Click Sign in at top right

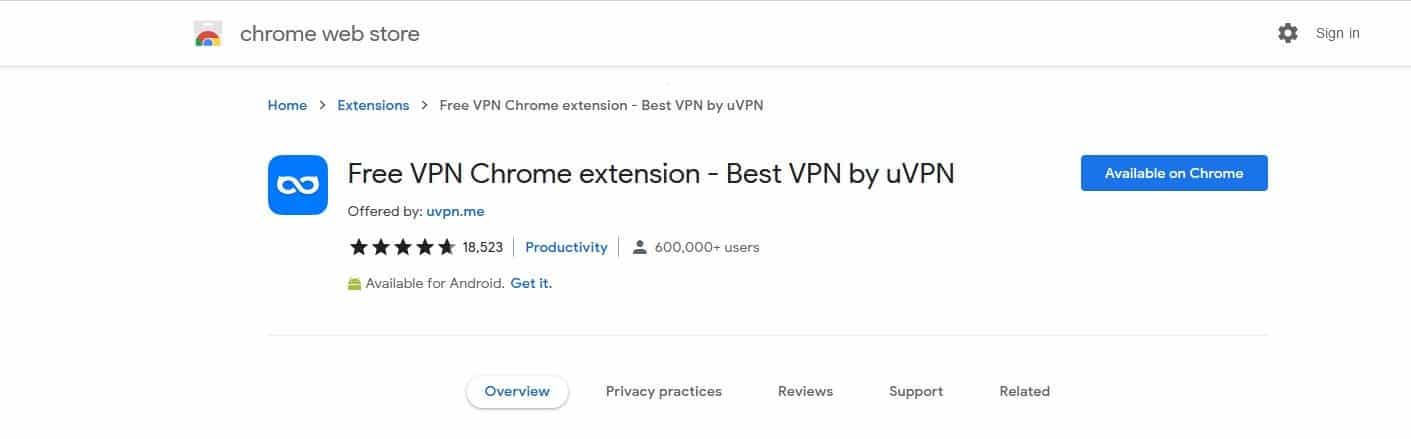tap(1337, 33)
